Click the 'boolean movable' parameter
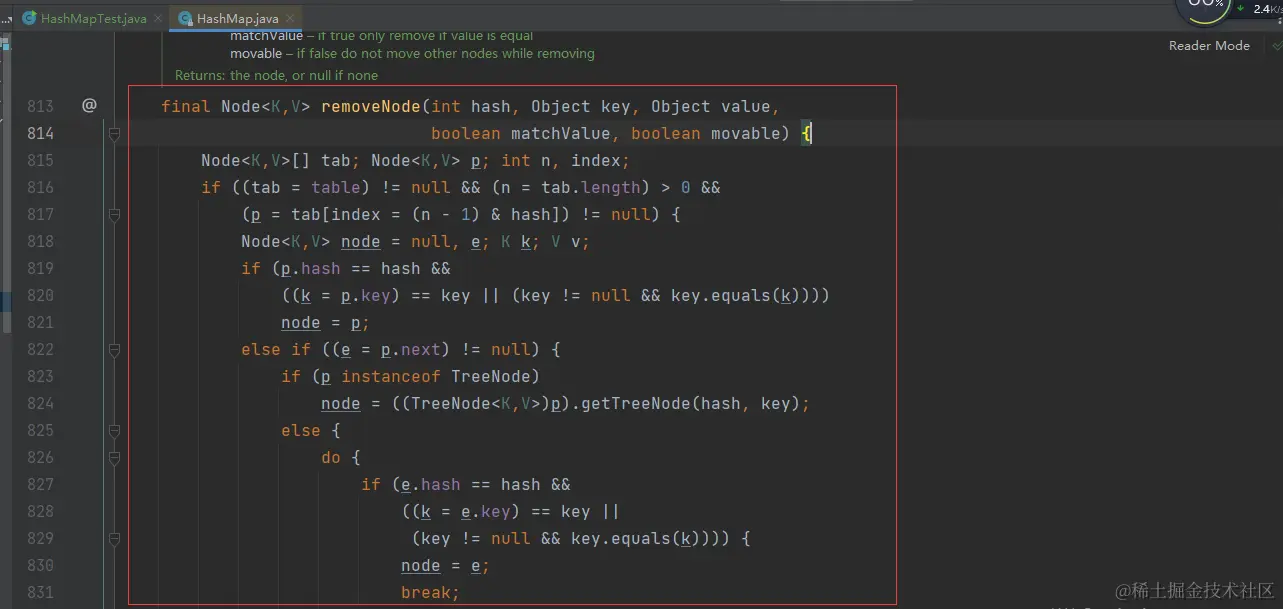This screenshot has width=1283, height=609. coord(705,133)
